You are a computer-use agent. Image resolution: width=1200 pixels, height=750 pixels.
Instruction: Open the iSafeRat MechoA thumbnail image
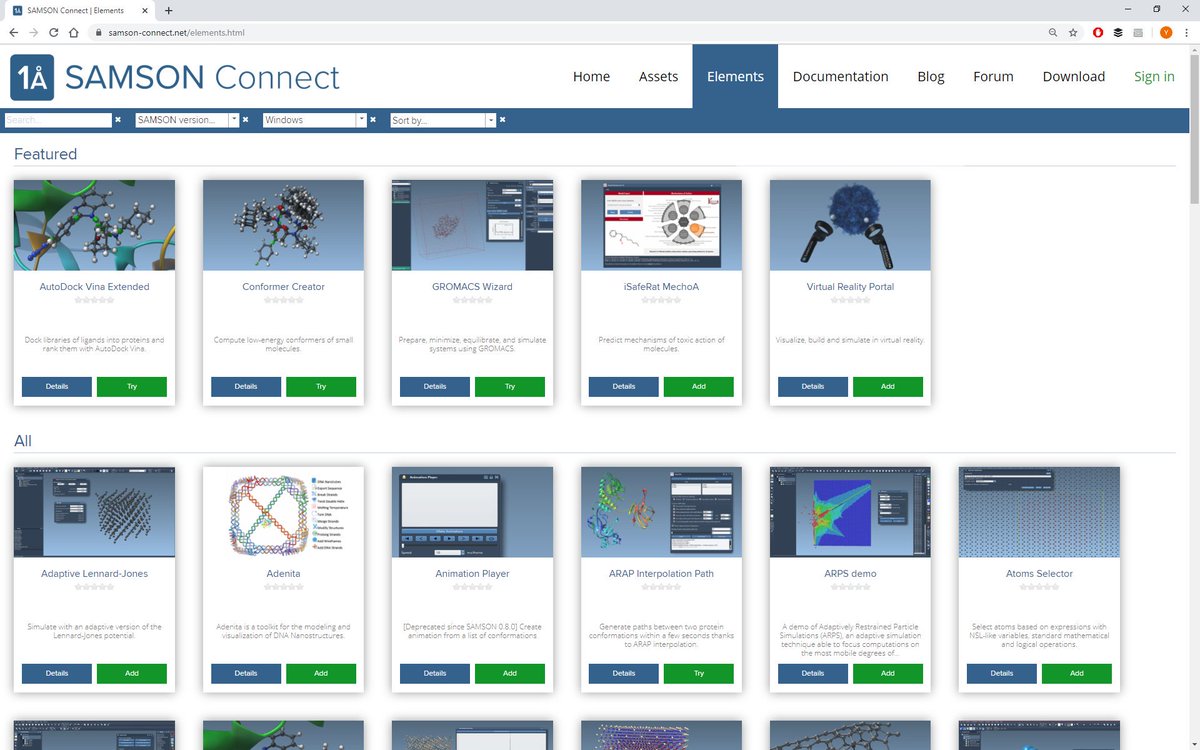click(661, 225)
